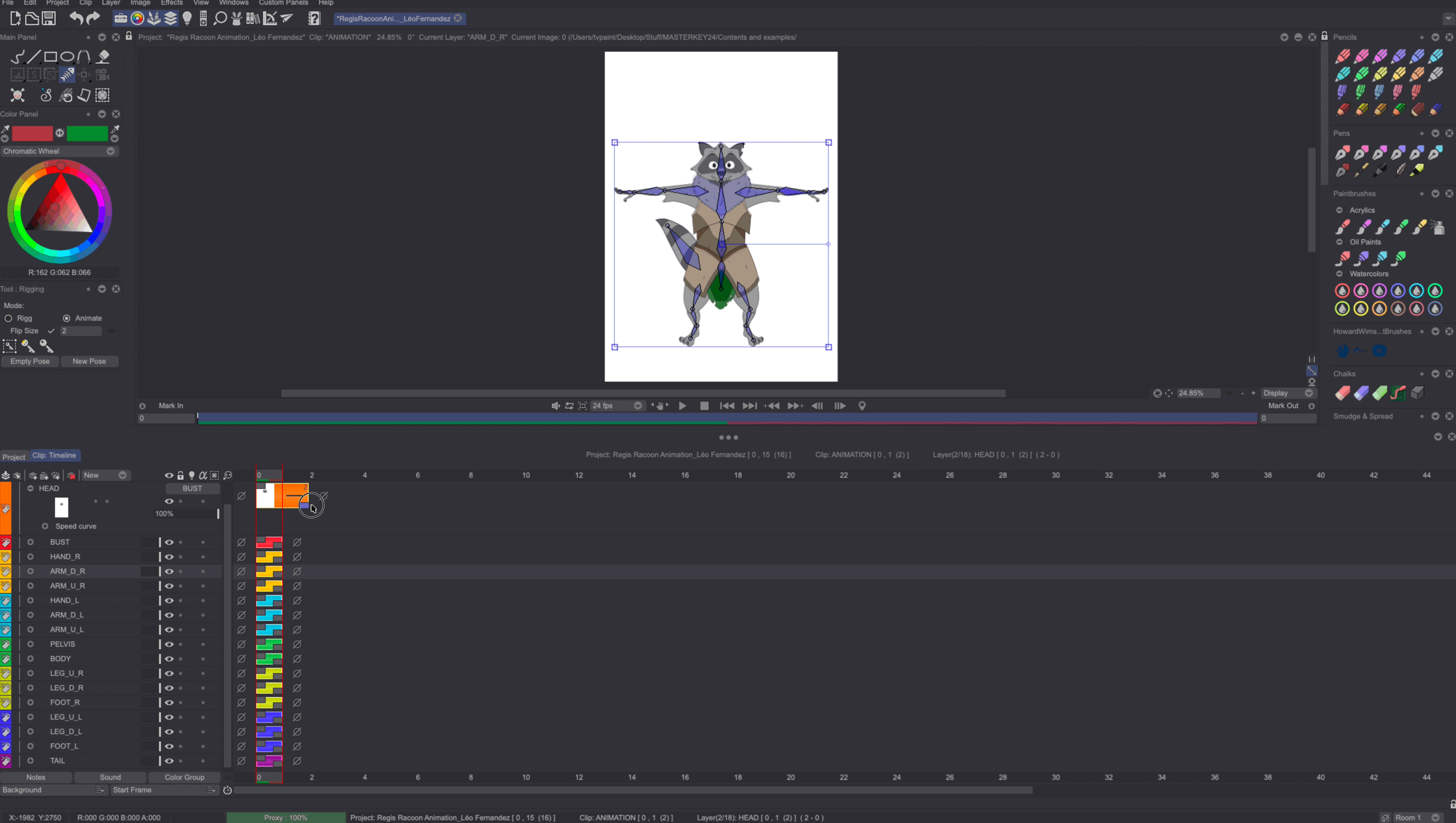Open the Effects menu
This screenshot has width=1456, height=823.
171,3
